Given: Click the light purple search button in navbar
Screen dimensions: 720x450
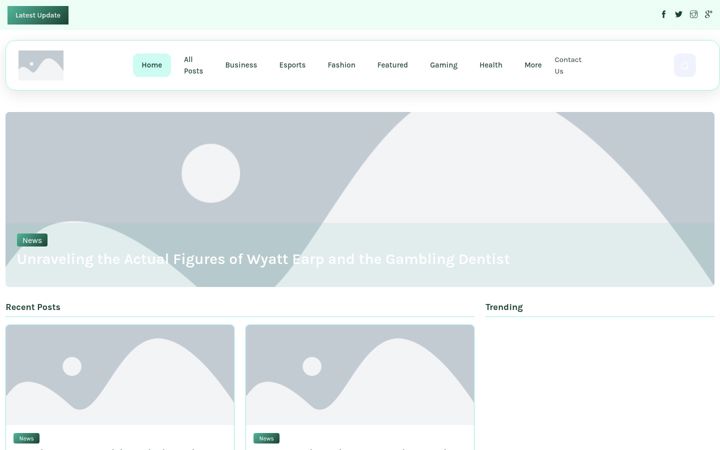Looking at the screenshot, I should click(x=685, y=65).
